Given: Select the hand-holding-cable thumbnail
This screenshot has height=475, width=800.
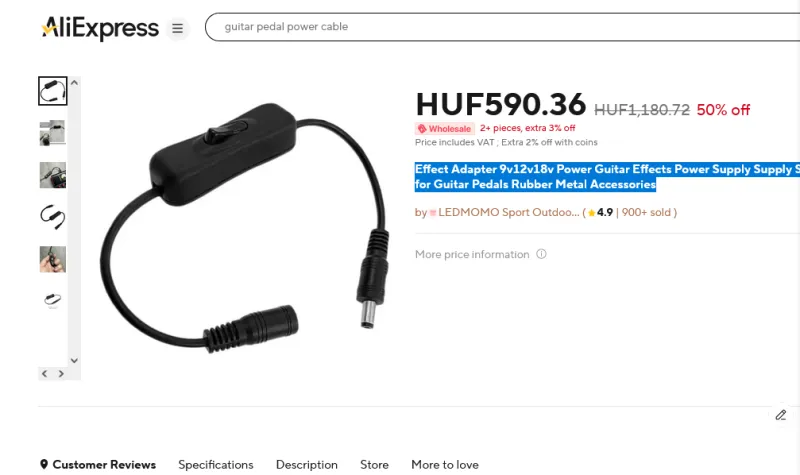Looking at the screenshot, I should pos(53,259).
